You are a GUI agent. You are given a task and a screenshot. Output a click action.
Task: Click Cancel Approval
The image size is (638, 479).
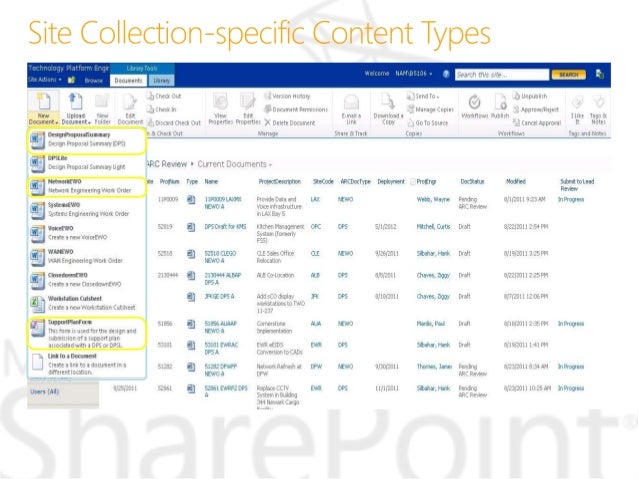point(537,122)
